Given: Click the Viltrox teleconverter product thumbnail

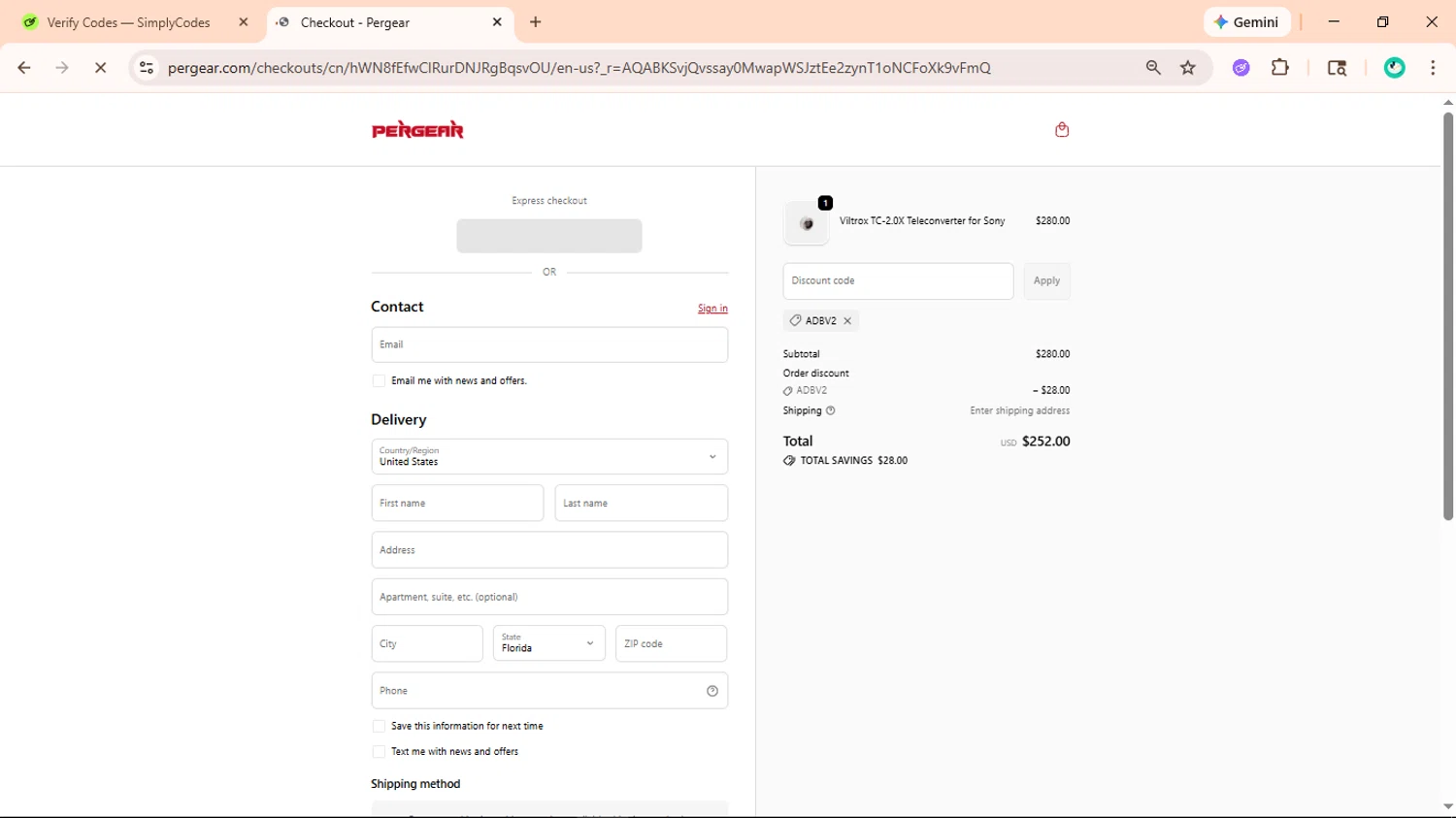Looking at the screenshot, I should point(807,223).
